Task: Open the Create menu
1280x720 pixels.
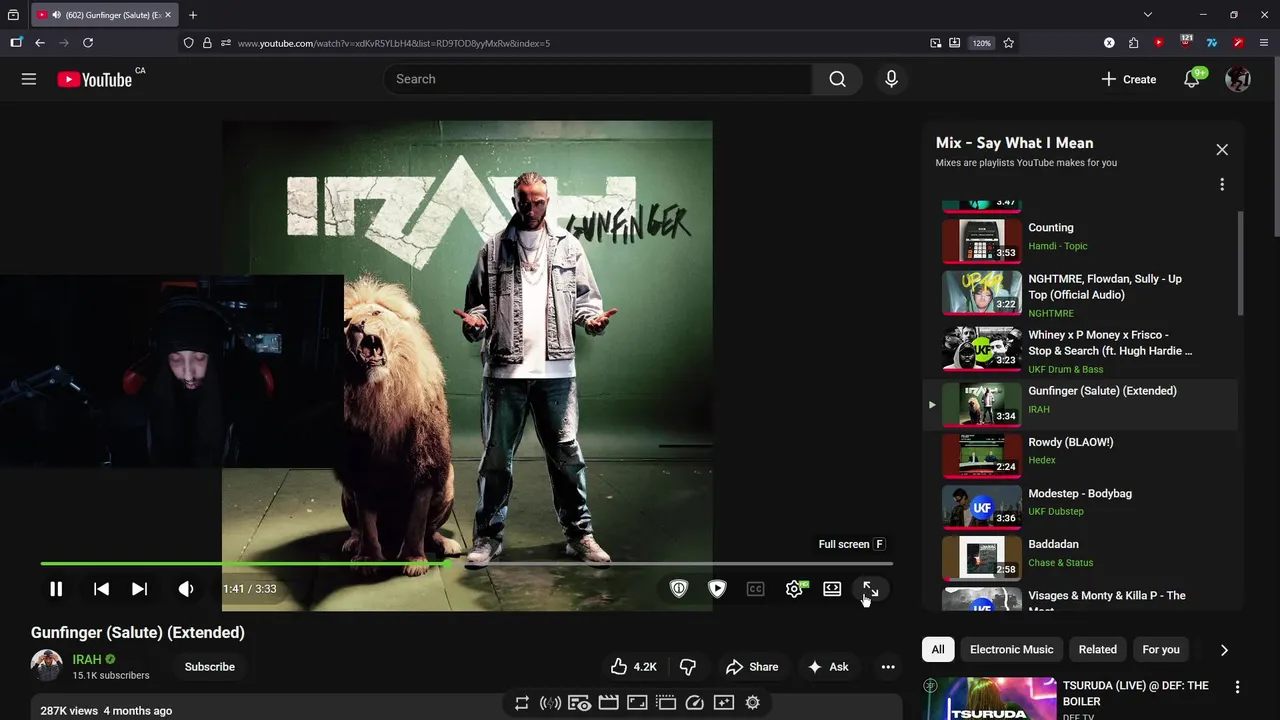Action: pyautogui.click(x=1128, y=79)
